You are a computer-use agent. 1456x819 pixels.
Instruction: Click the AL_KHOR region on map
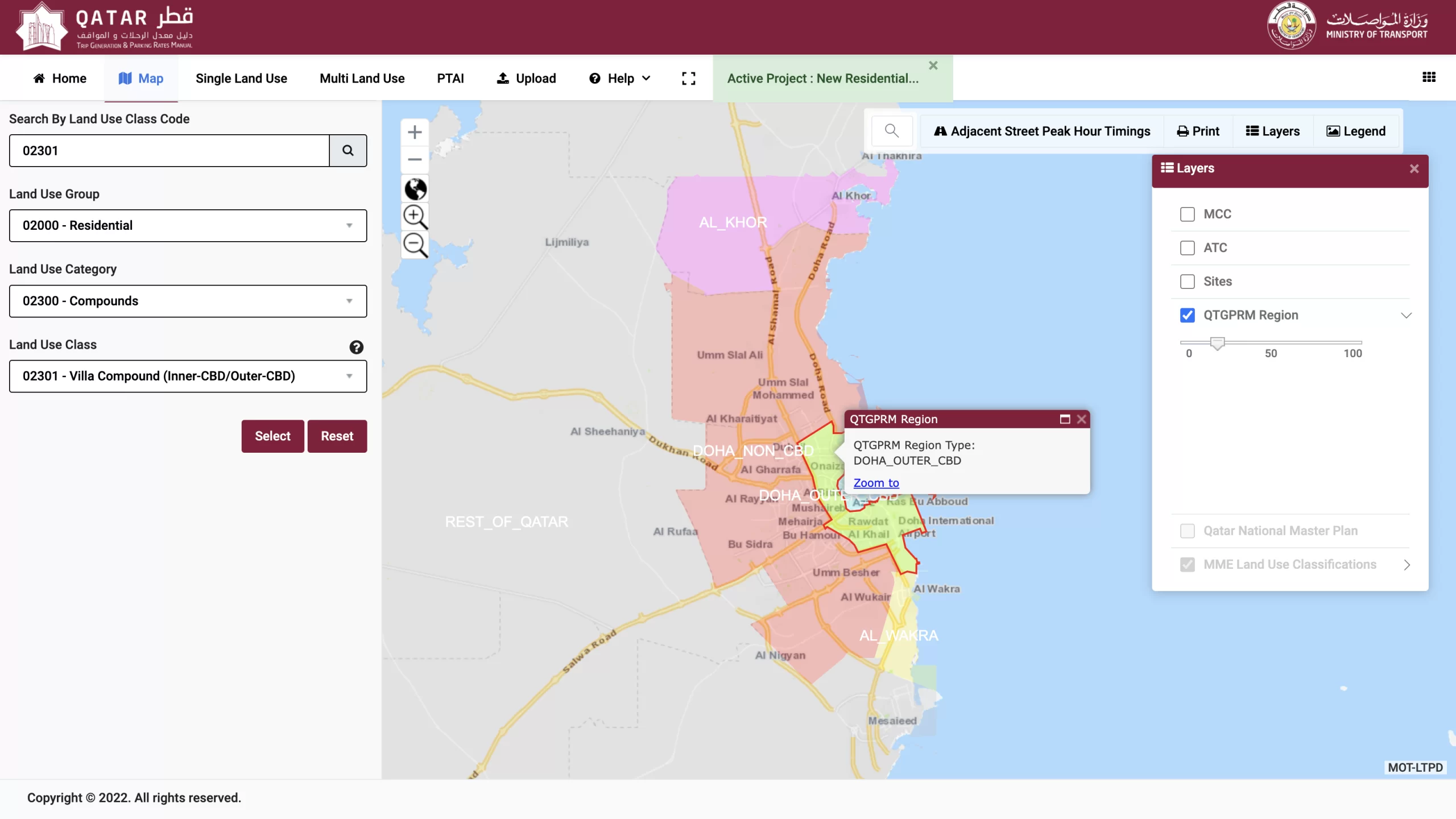[x=733, y=222]
